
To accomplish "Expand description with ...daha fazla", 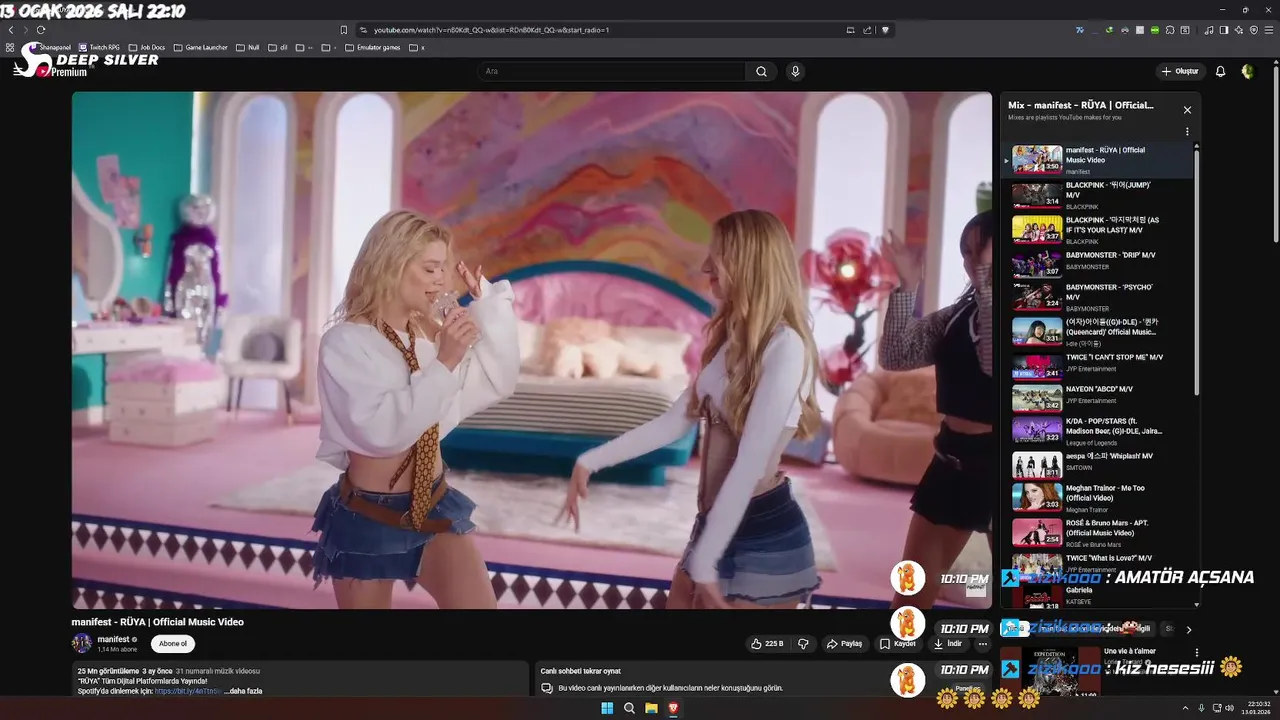I will point(243,691).
